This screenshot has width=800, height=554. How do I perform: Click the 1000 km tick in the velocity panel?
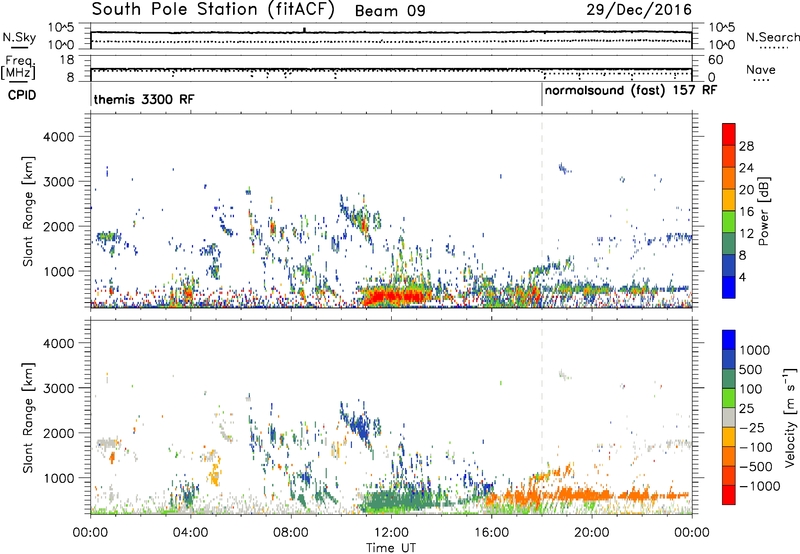[x=59, y=478]
